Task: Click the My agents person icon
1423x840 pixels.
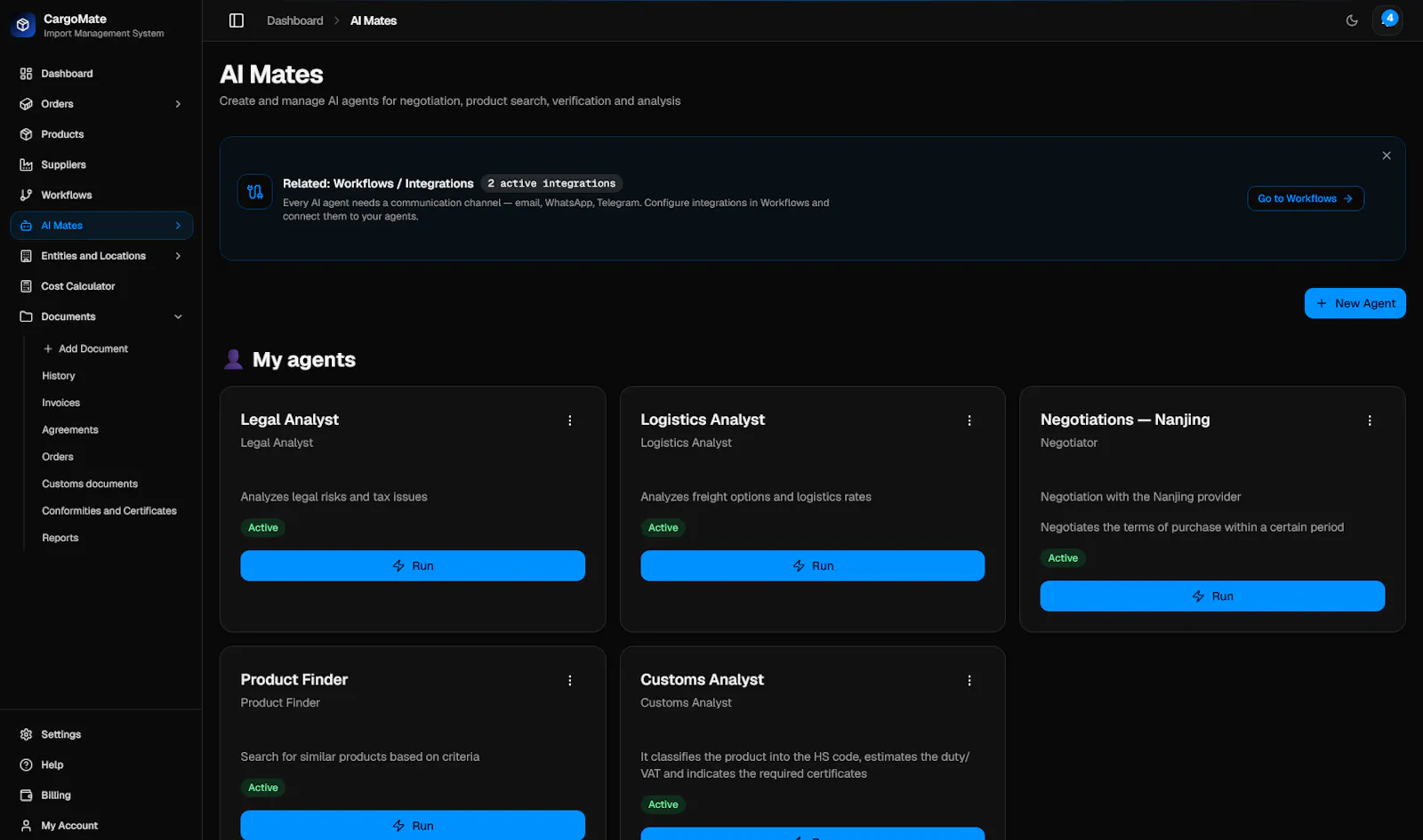Action: point(233,359)
